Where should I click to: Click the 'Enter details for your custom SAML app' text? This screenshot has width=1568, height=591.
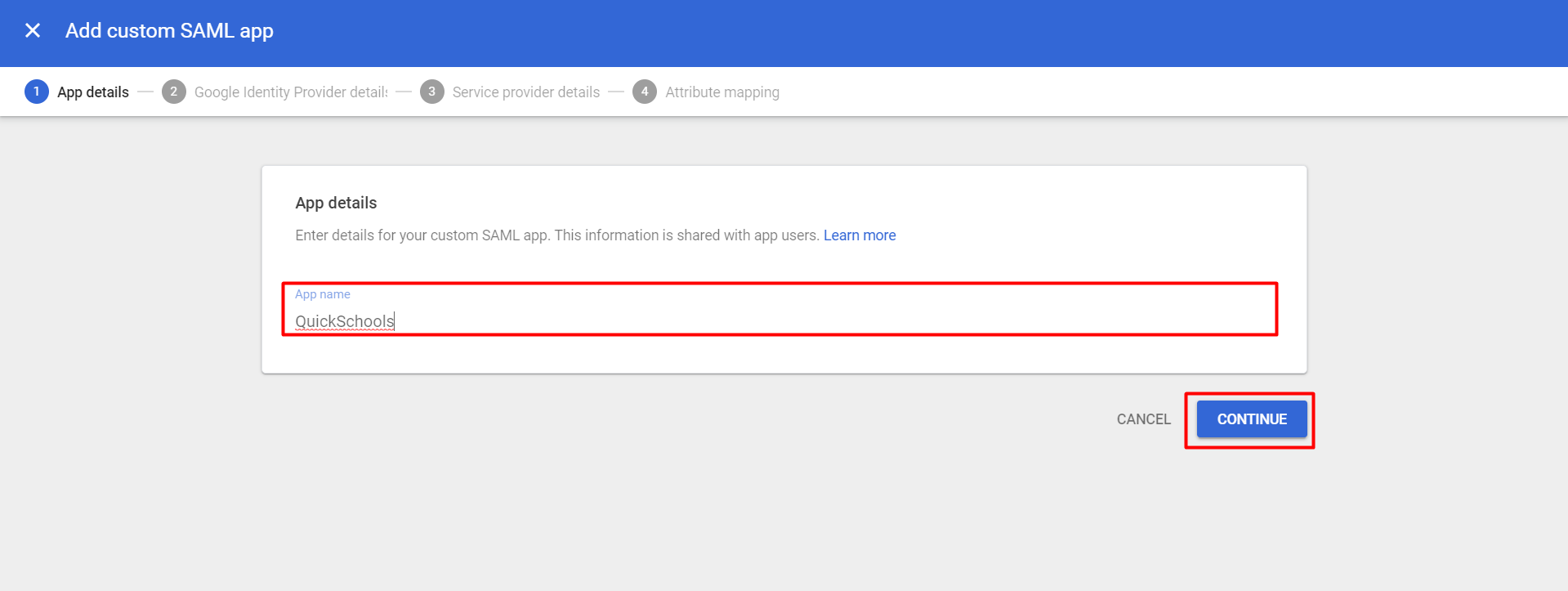tap(422, 235)
